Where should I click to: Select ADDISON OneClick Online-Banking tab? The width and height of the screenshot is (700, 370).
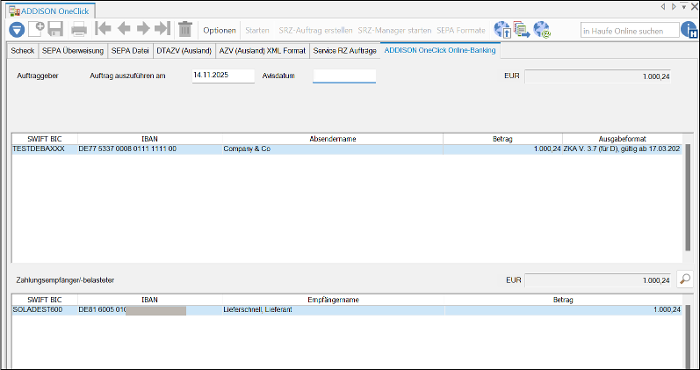tap(440, 50)
